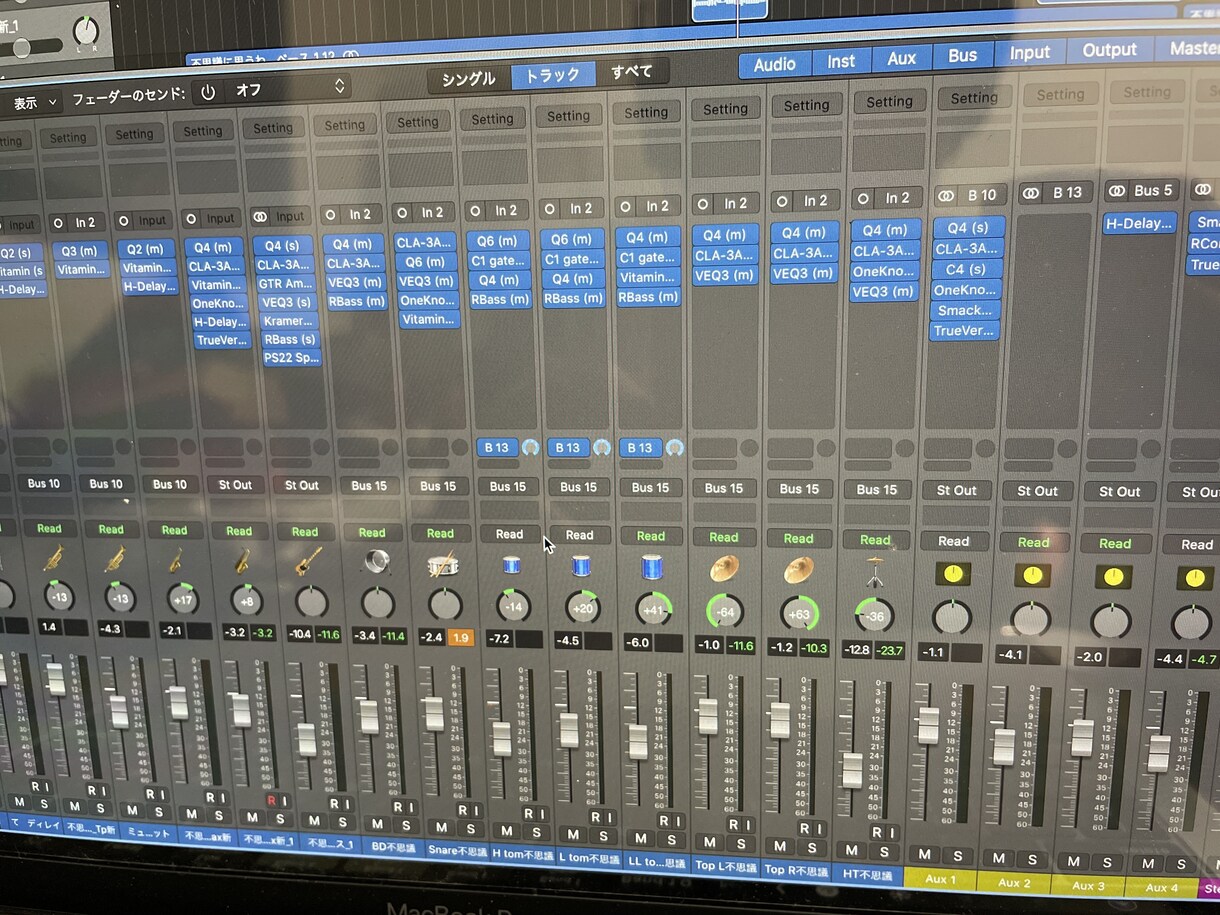Screen dimensions: 1220x915
Task: Mute the Aux 1 channel strip
Action: pos(925,854)
